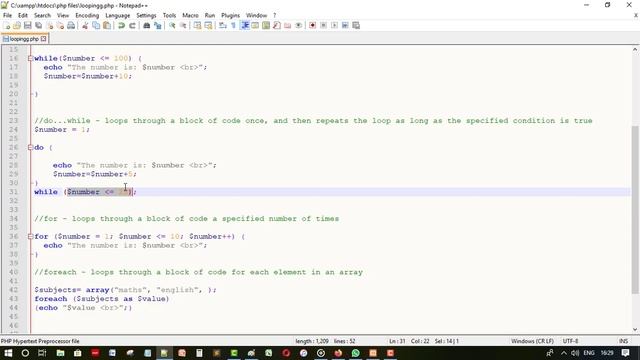Click ENG language indicator in tray
Screen dimensions: 640x360
coord(589,353)
